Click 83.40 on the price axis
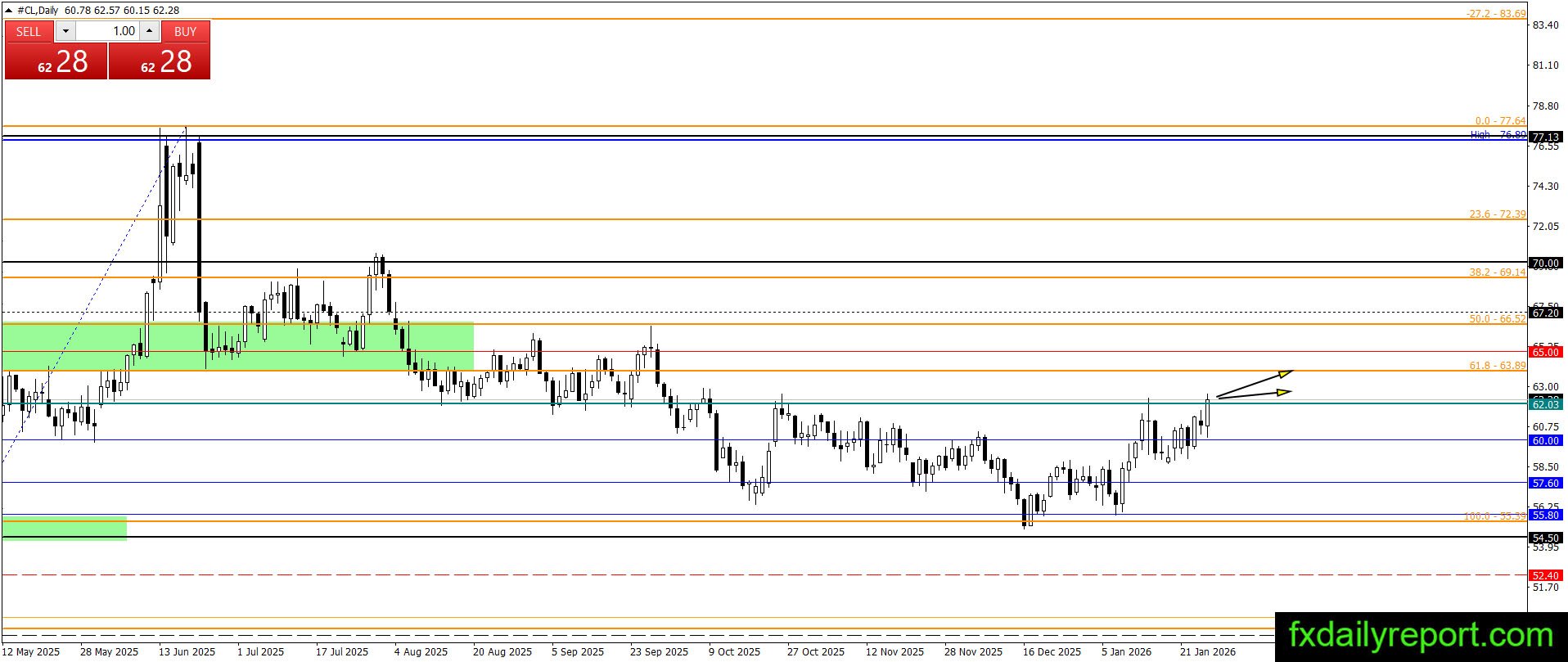 [1545, 25]
